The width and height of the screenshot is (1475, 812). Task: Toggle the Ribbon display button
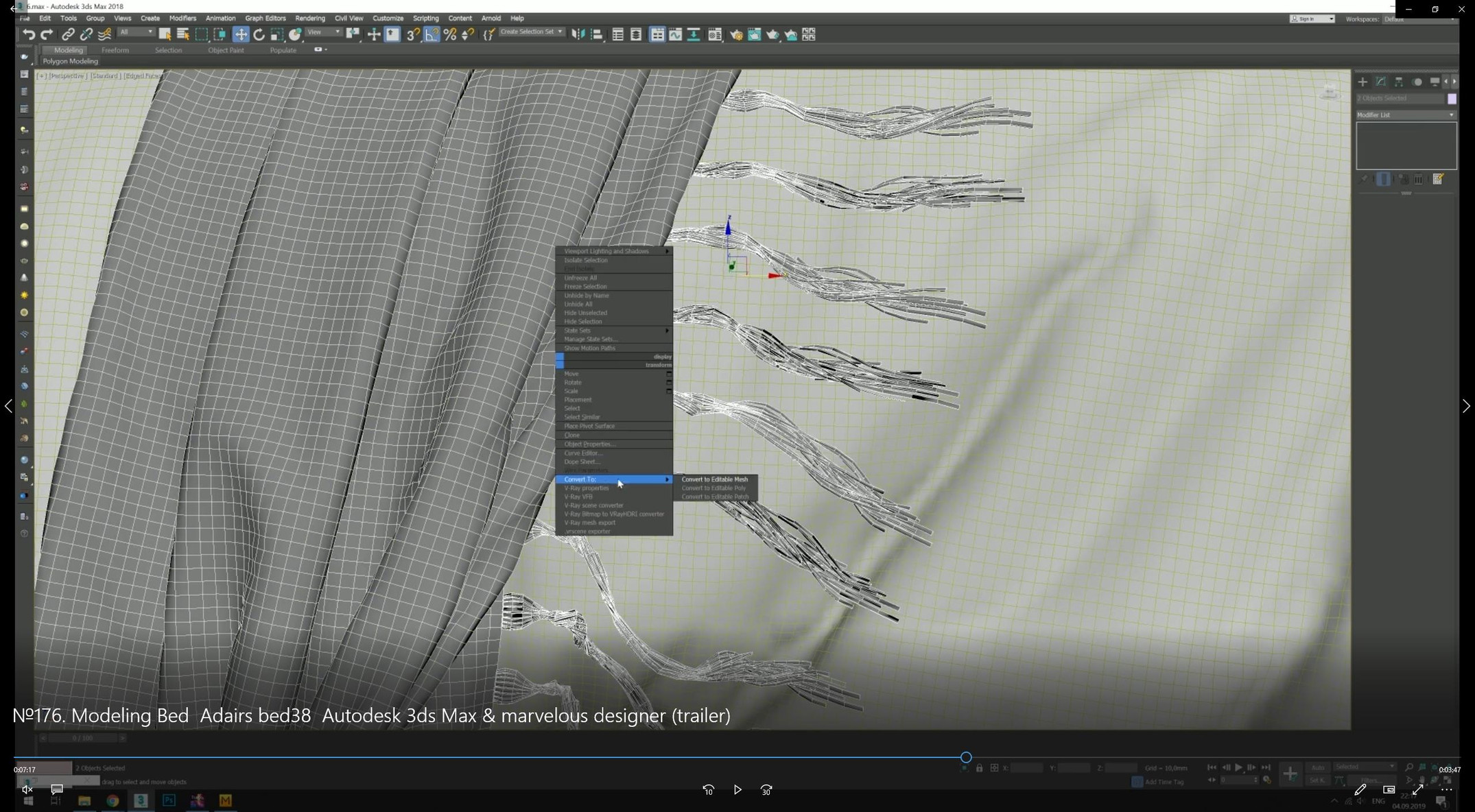(x=657, y=34)
